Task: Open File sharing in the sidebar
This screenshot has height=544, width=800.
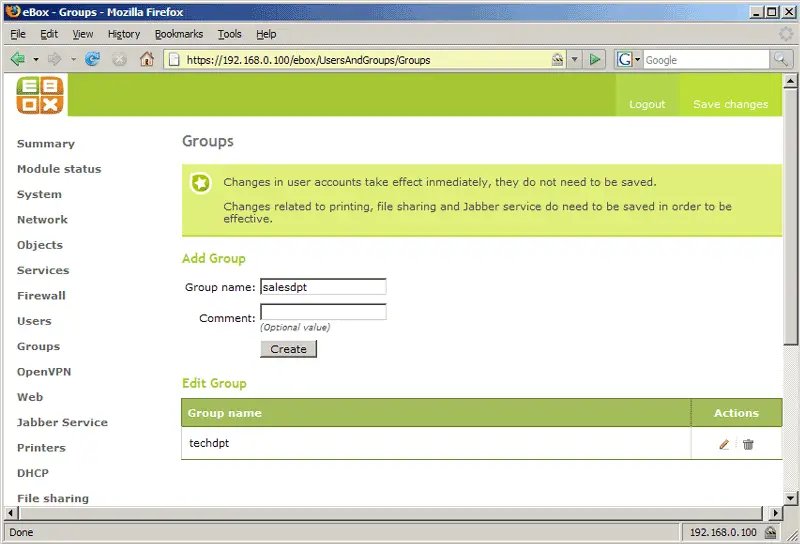Action: click(53, 499)
